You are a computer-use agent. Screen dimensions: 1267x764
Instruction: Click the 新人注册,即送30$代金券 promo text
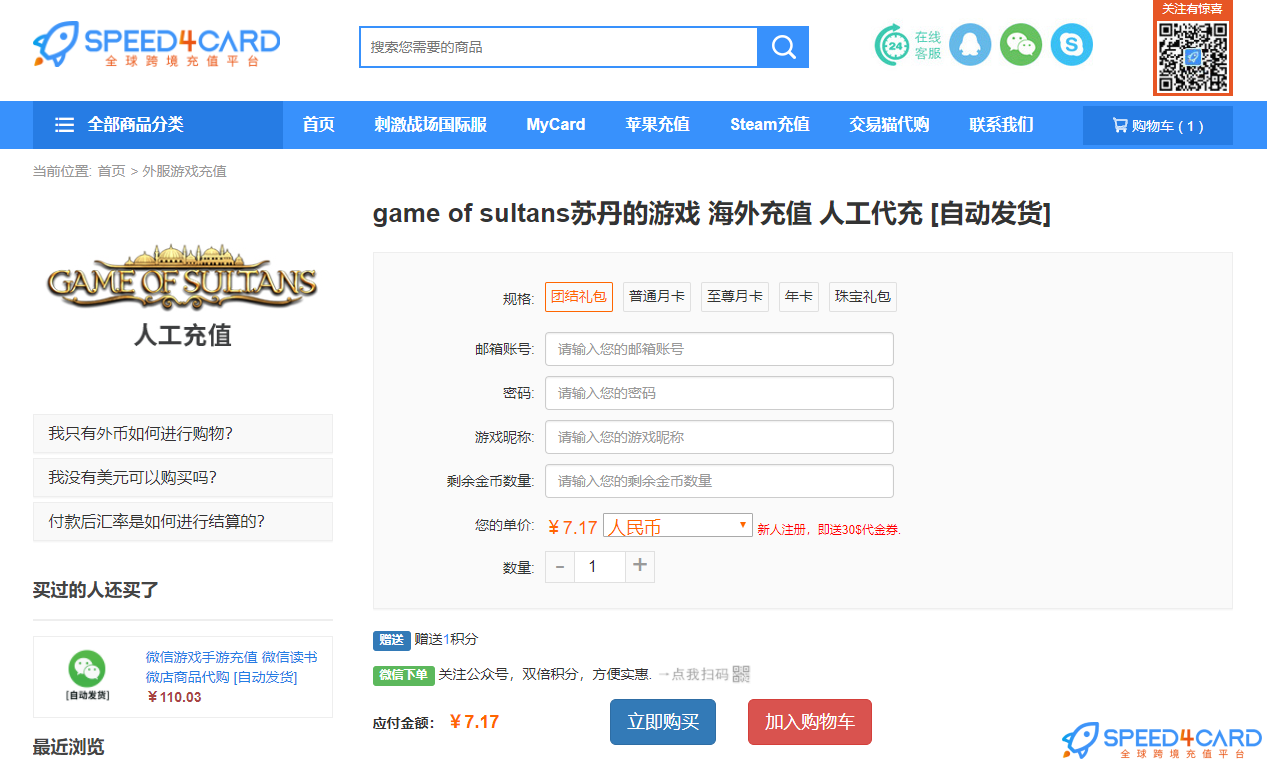[829, 530]
